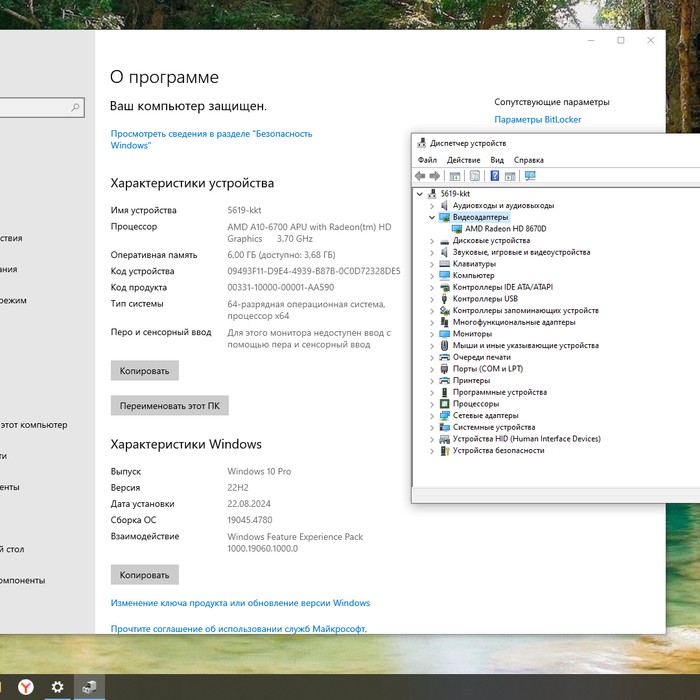
Task: Click install date 22.08.2024
Action: (x=249, y=504)
